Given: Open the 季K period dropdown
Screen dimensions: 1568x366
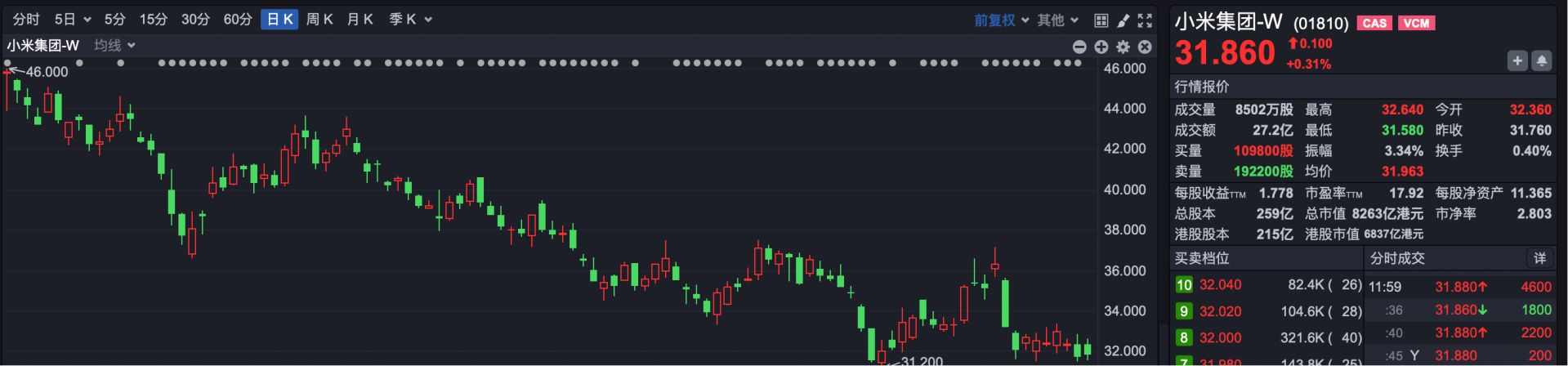Looking at the screenshot, I should click(410, 19).
